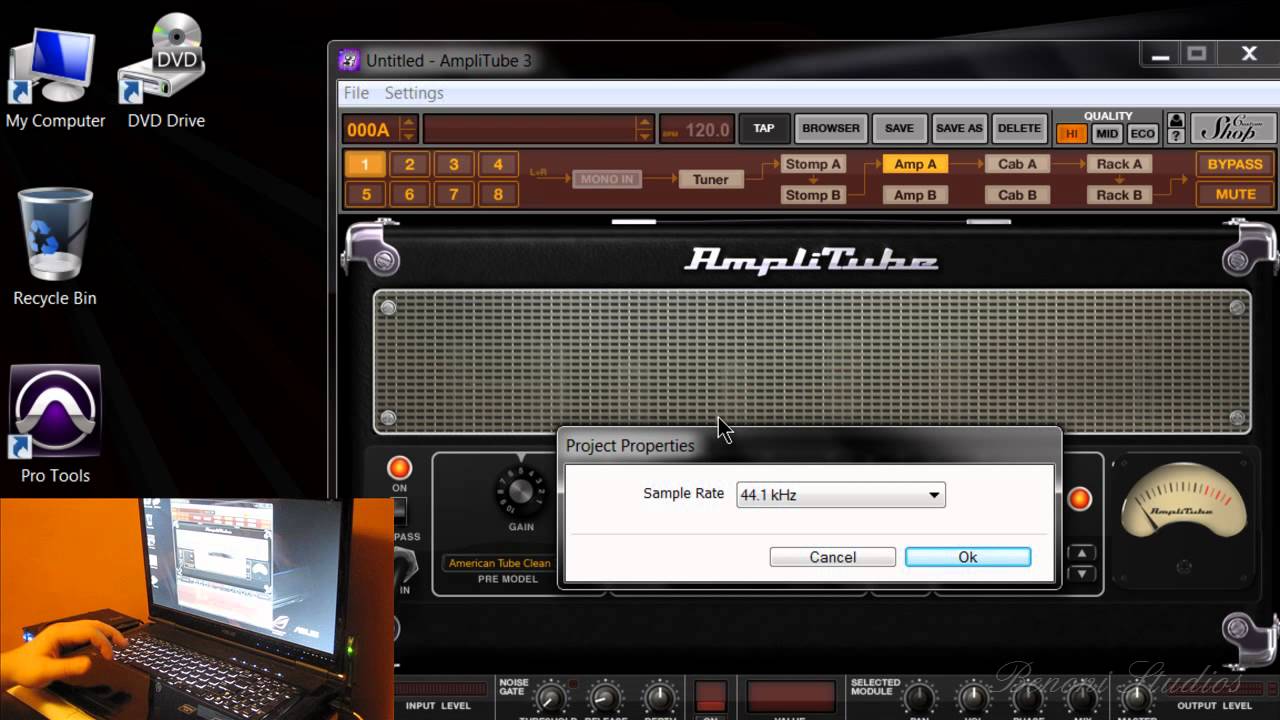Set quality to HI
Image resolution: width=1280 pixels, height=720 pixels.
click(1072, 134)
